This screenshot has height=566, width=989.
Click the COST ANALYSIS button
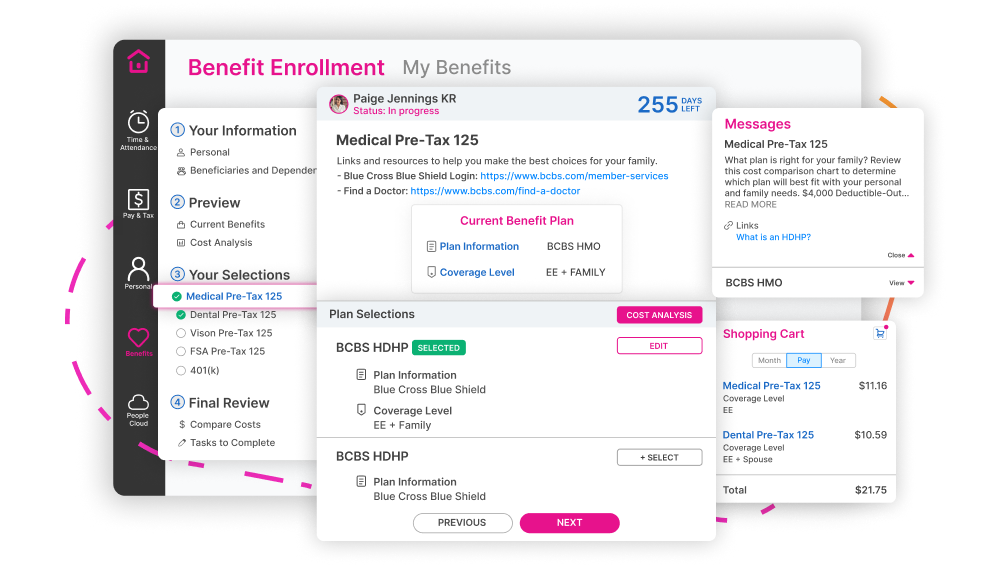pyautogui.click(x=659, y=315)
